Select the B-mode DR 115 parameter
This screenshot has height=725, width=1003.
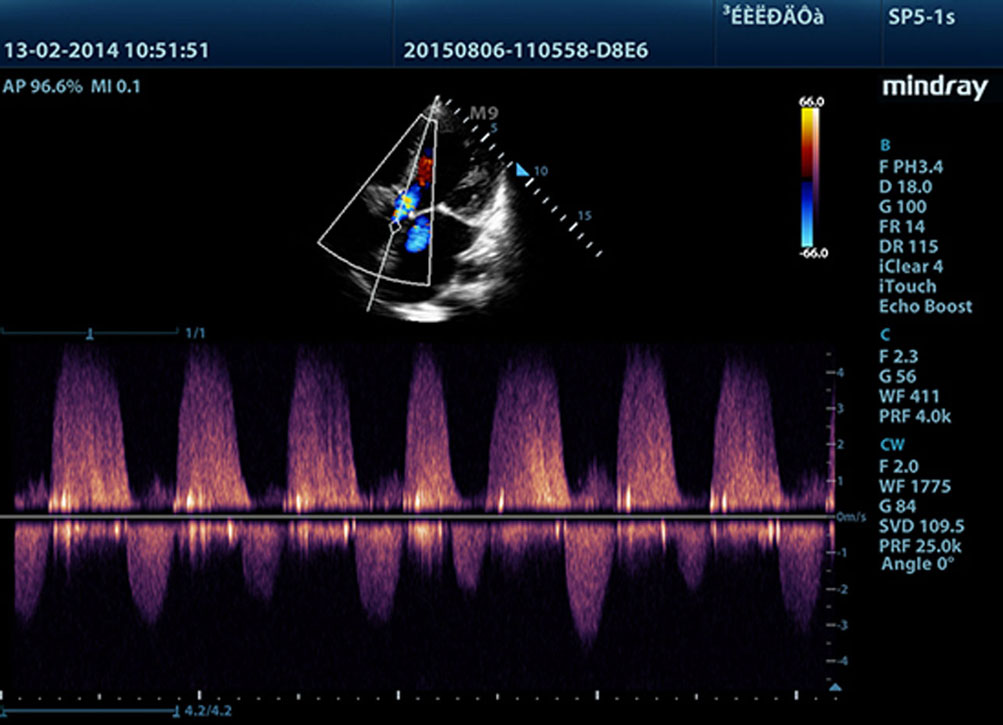[906, 247]
